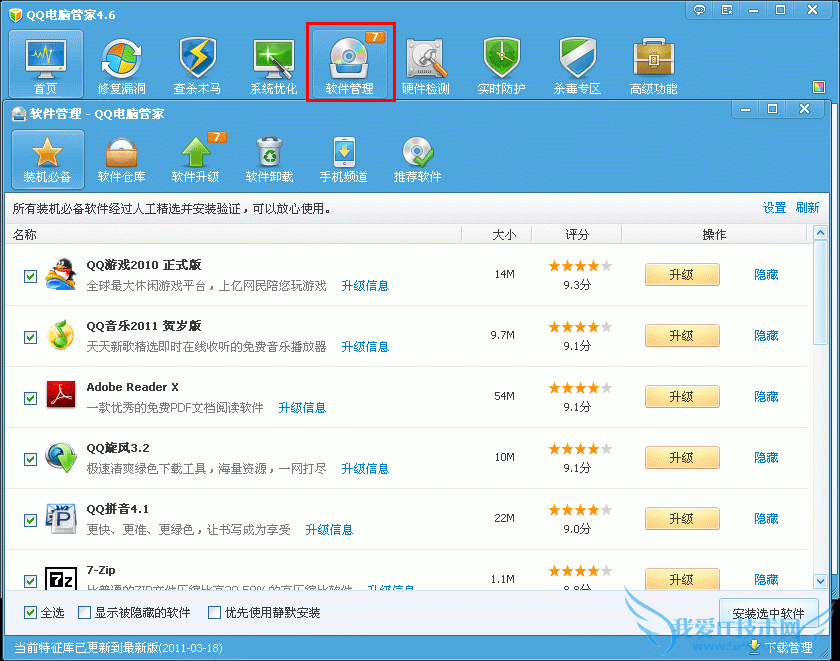Sort by 评分 column header

(x=577, y=235)
